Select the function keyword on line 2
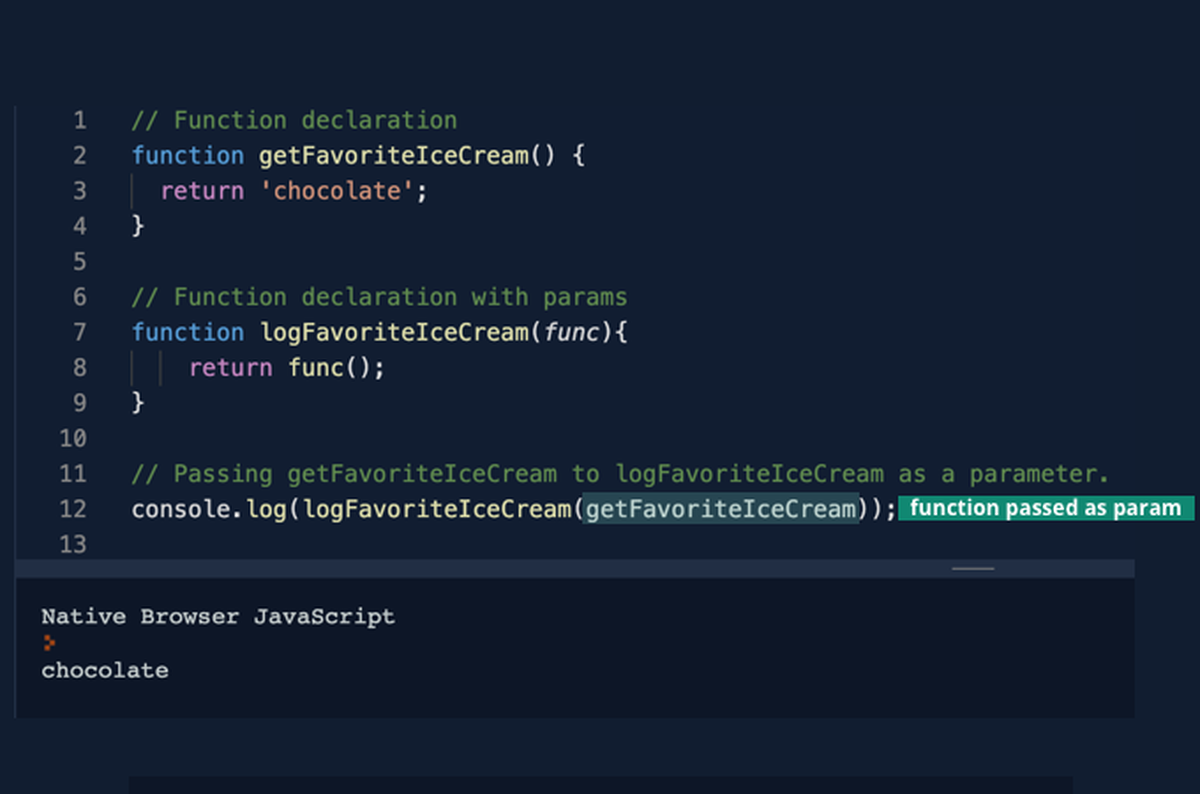The width and height of the screenshot is (1200, 794). (188, 155)
